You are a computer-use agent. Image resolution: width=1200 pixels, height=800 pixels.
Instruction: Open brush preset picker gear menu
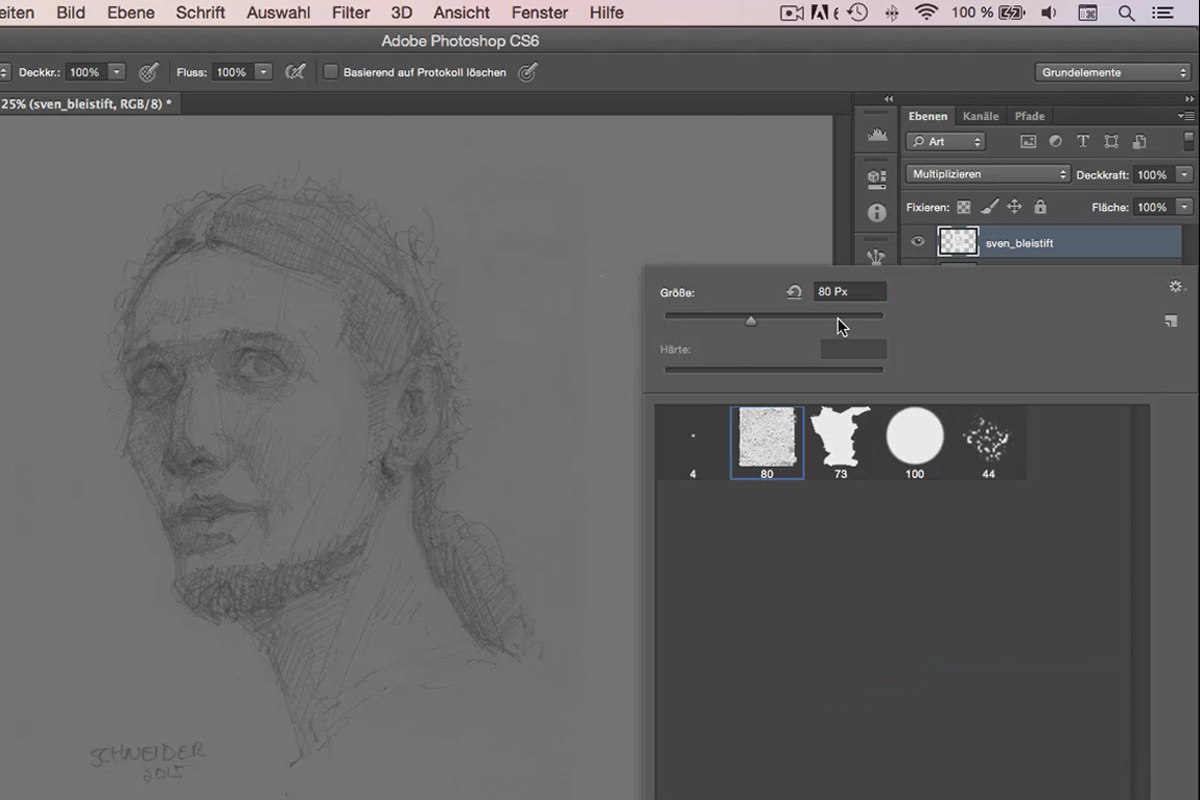click(x=1176, y=286)
